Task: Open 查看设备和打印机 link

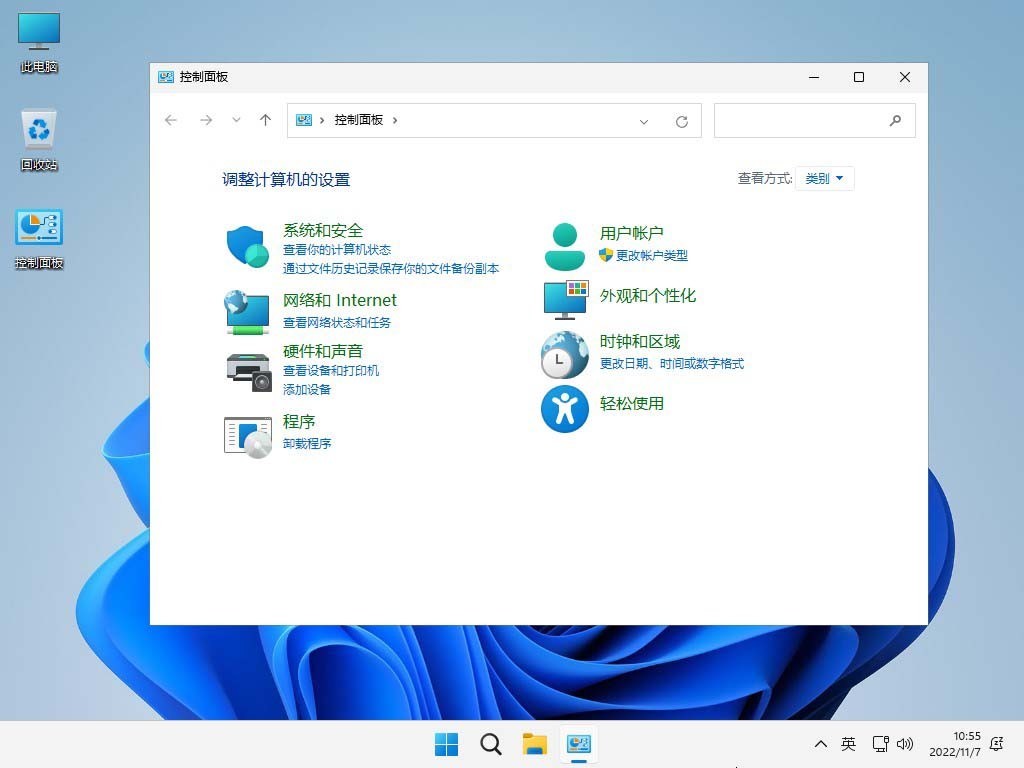Action: coord(331,371)
